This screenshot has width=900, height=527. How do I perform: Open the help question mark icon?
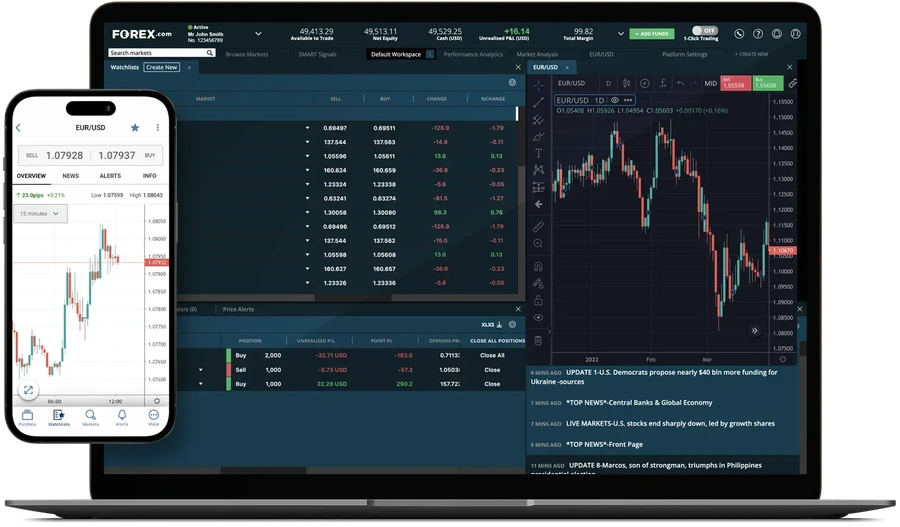[758, 34]
